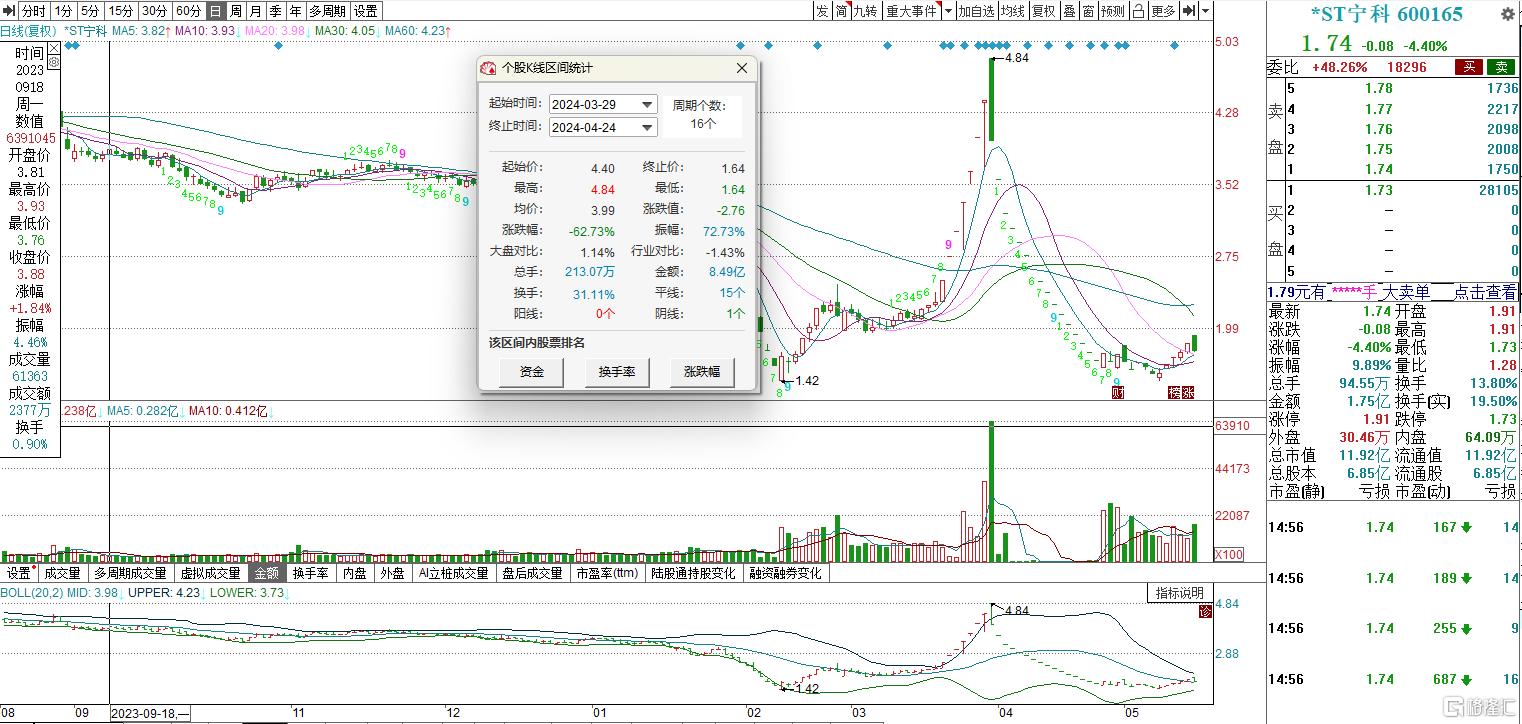Click 加自选 to add to watchlist
The width and height of the screenshot is (1522, 724).
coord(976,11)
